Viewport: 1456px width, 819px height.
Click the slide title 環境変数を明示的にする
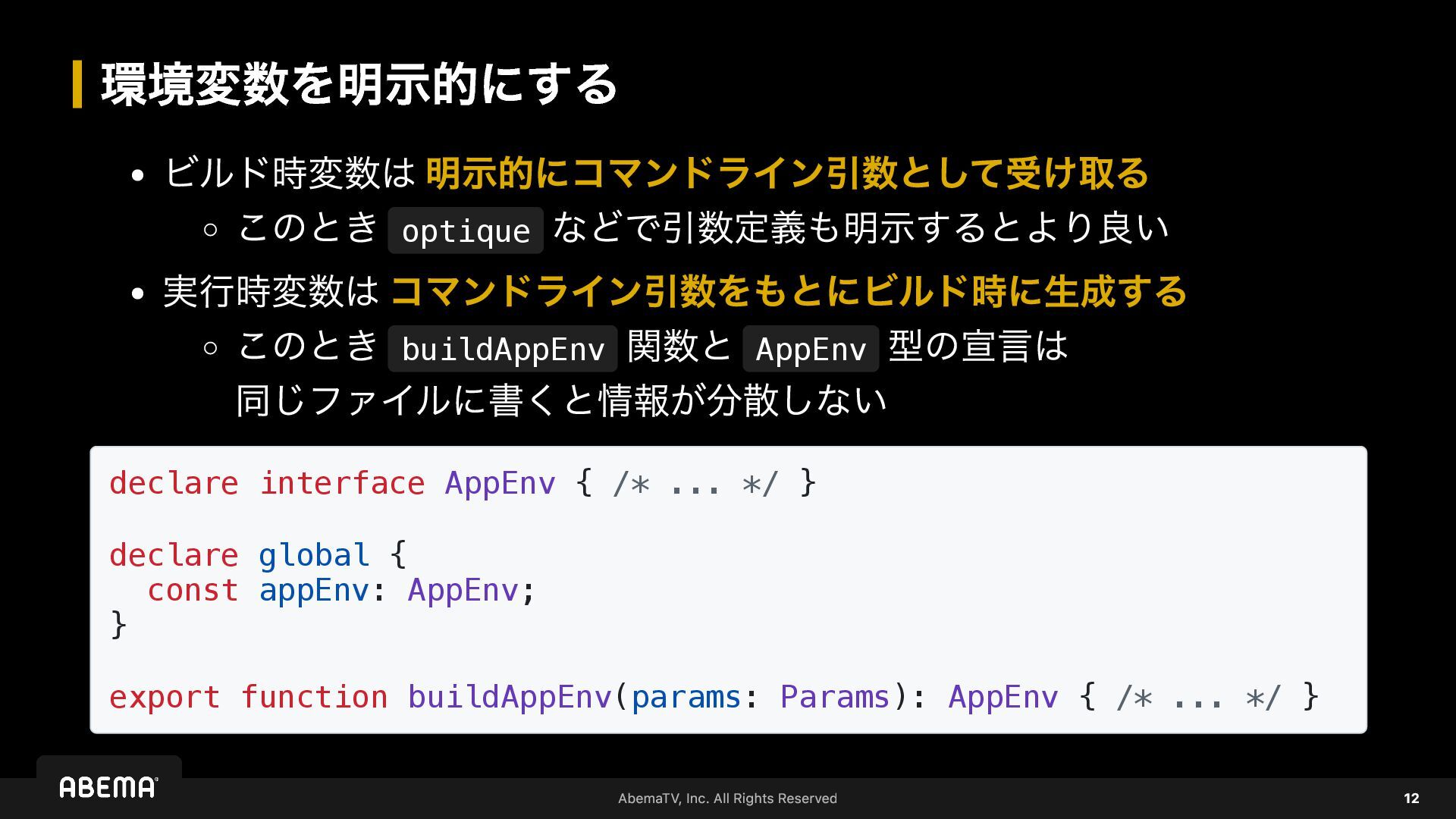(x=359, y=84)
